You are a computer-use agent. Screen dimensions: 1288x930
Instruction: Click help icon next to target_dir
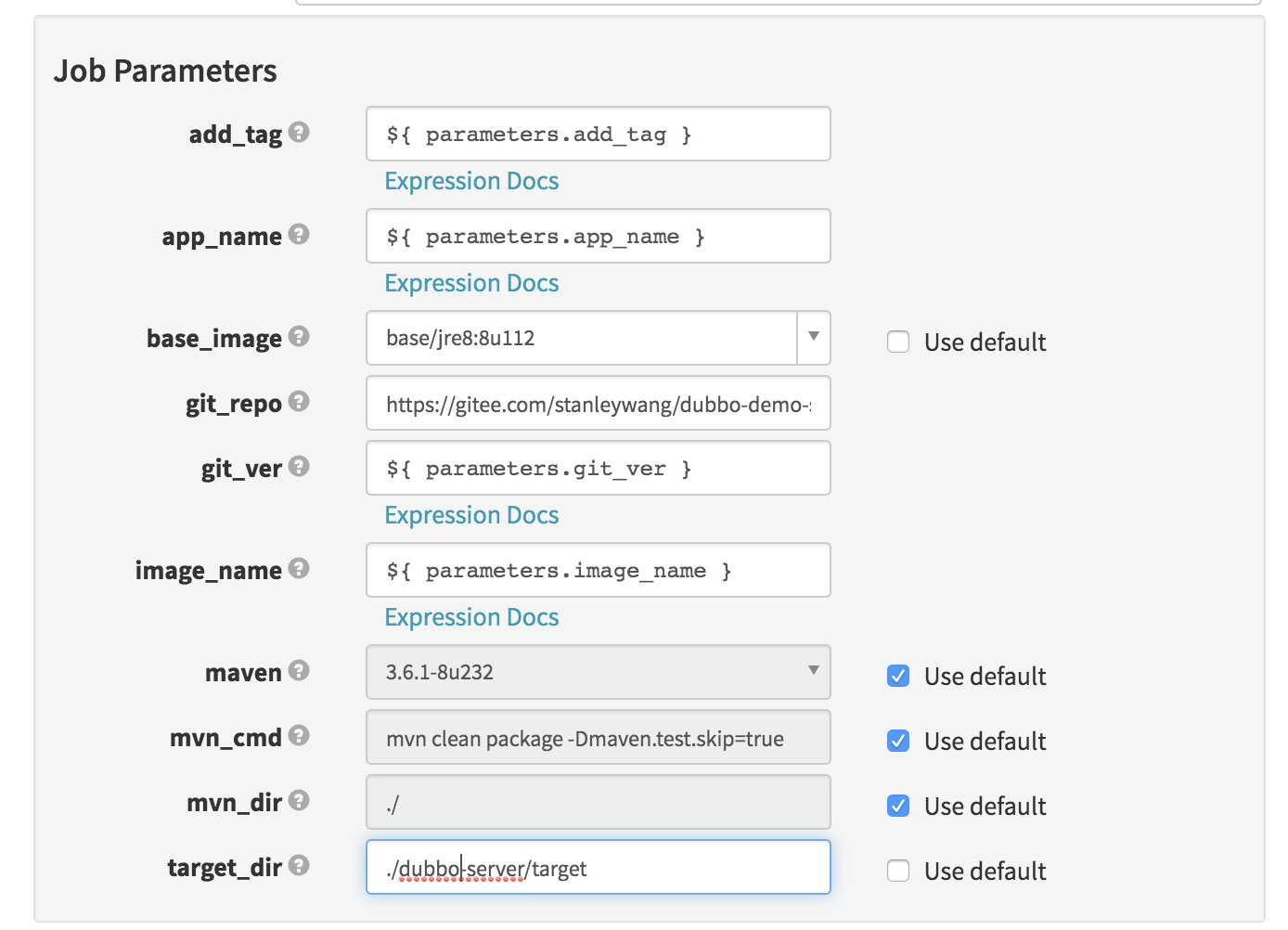pos(299,865)
